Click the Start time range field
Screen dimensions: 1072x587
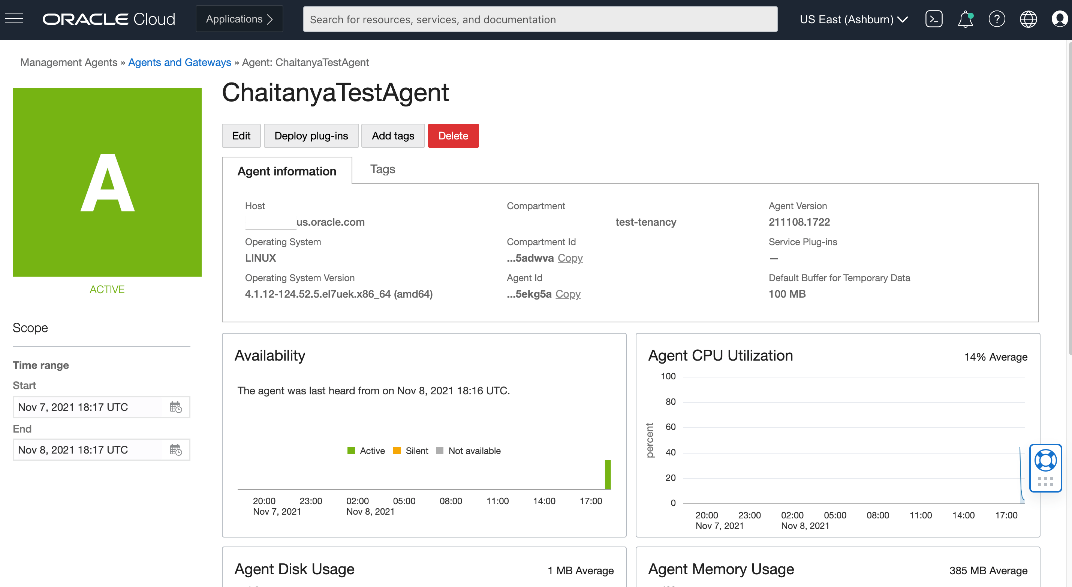101,407
